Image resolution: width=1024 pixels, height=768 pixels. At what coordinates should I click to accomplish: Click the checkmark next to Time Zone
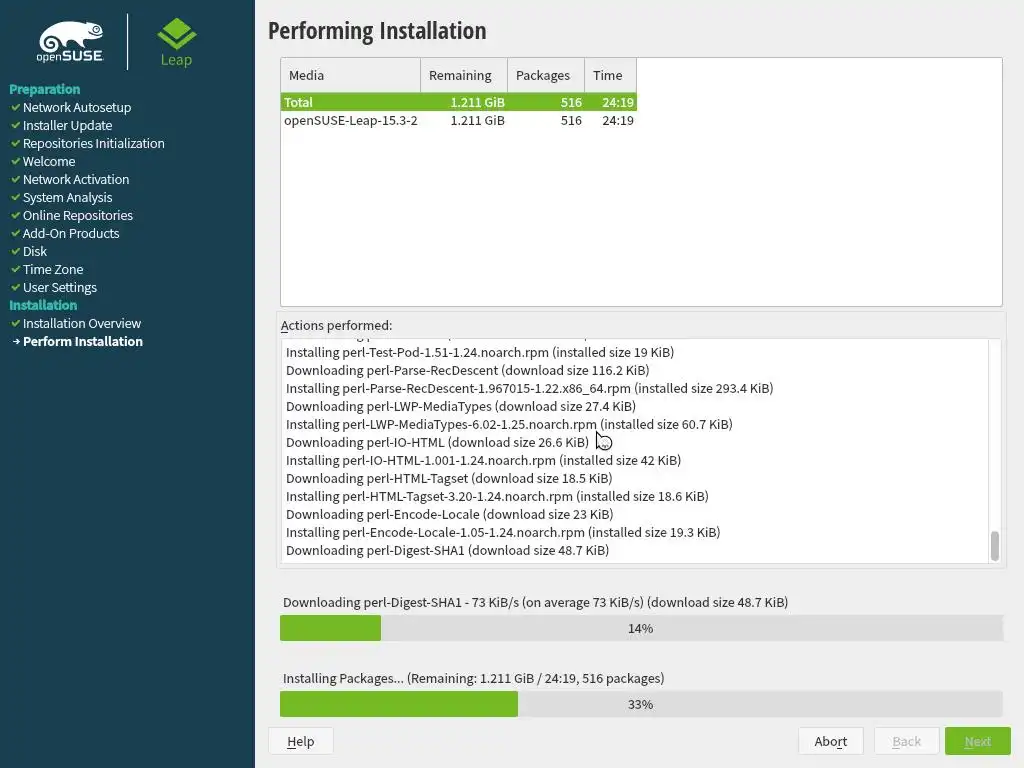(x=15, y=269)
